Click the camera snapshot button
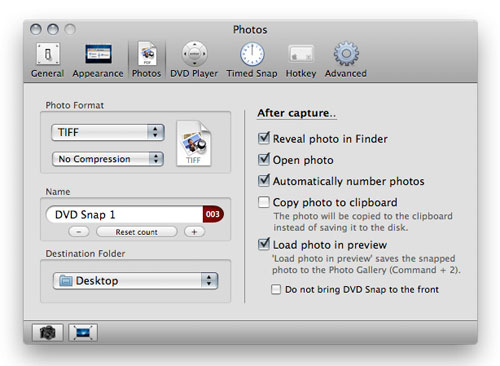The width and height of the screenshot is (500, 366). pyautogui.click(x=48, y=332)
